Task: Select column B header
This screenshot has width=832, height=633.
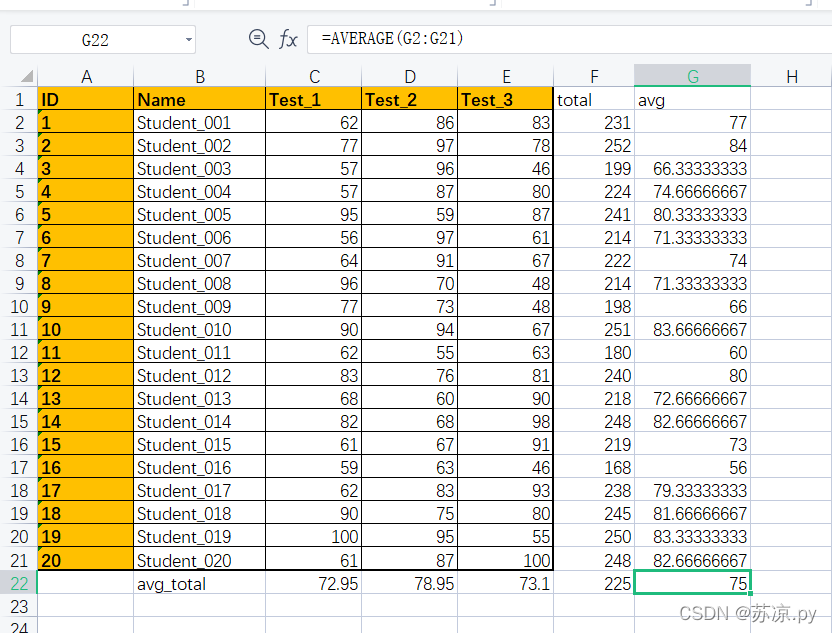Action: (200, 76)
